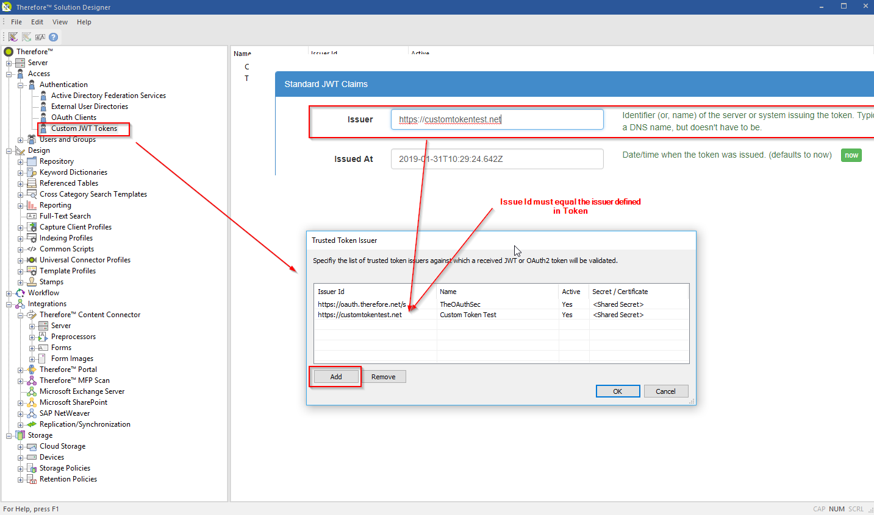Click the Microsoft SharePoint icon
Screen dimensions: 874x515
(x=32, y=403)
